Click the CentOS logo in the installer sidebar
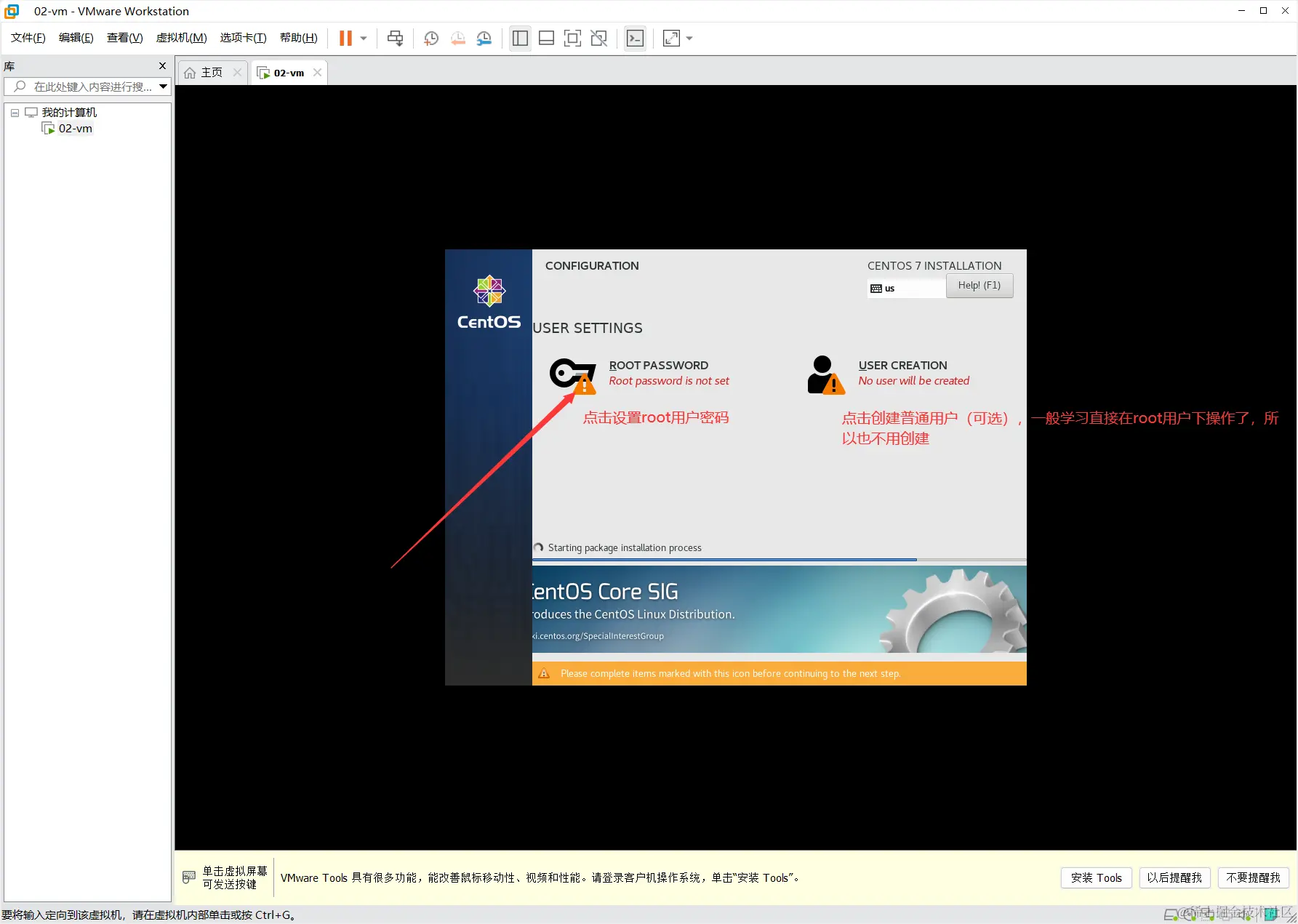Image resolution: width=1298 pixels, height=924 pixels. [489, 302]
